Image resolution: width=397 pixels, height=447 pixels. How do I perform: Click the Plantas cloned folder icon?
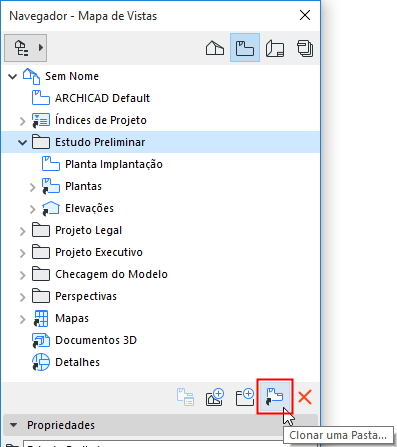click(51, 186)
